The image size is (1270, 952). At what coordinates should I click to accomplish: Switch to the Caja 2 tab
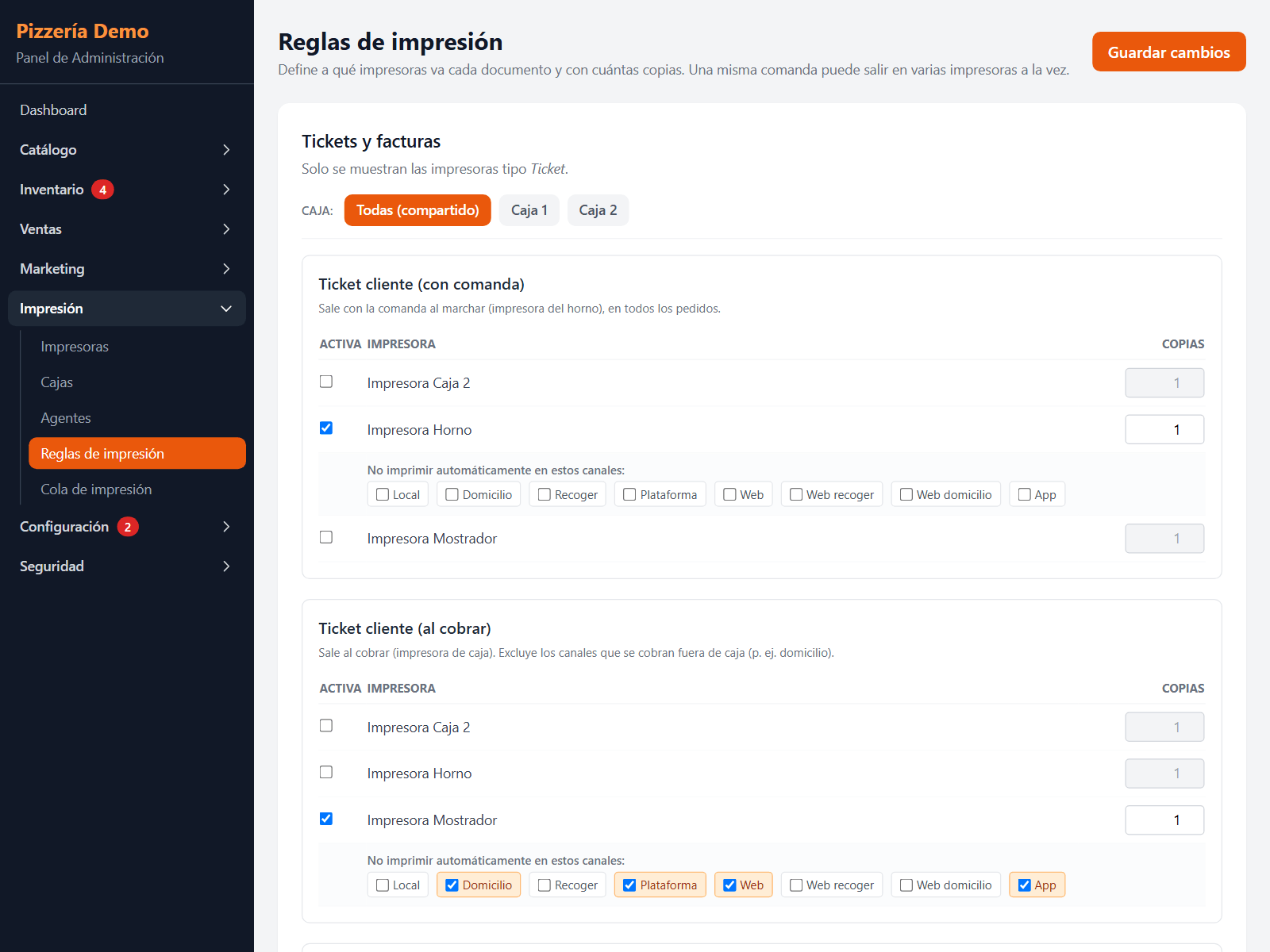[598, 210]
